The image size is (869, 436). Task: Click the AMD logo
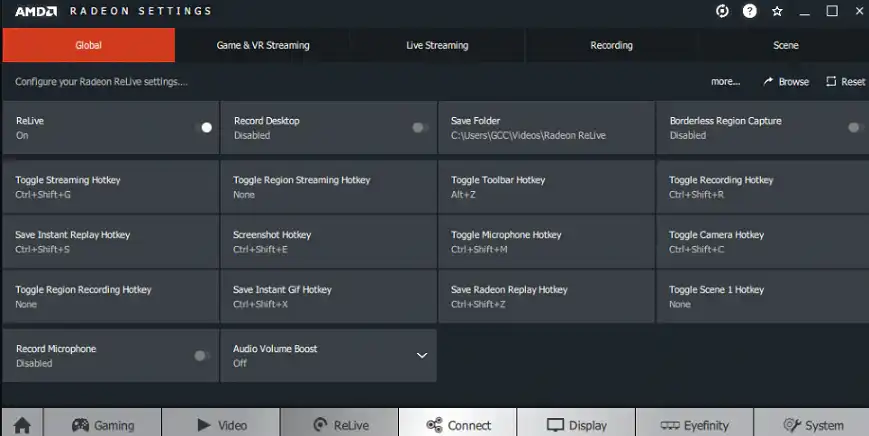[x=36, y=11]
